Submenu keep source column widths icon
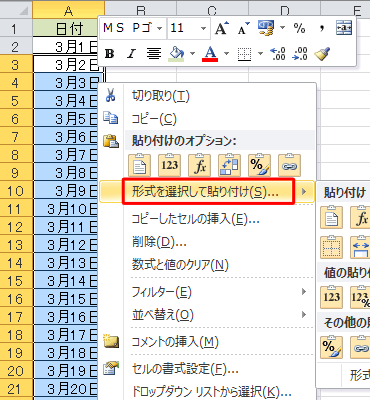The image size is (370, 400). pos(360,247)
